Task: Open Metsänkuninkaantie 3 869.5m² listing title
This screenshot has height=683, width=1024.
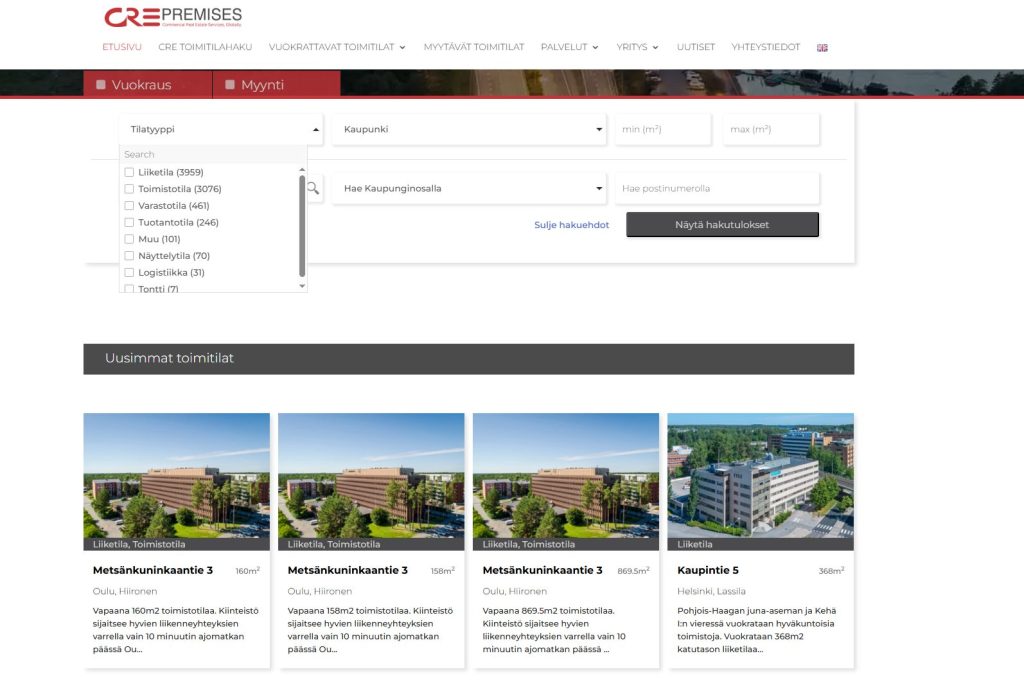Action: 543,570
